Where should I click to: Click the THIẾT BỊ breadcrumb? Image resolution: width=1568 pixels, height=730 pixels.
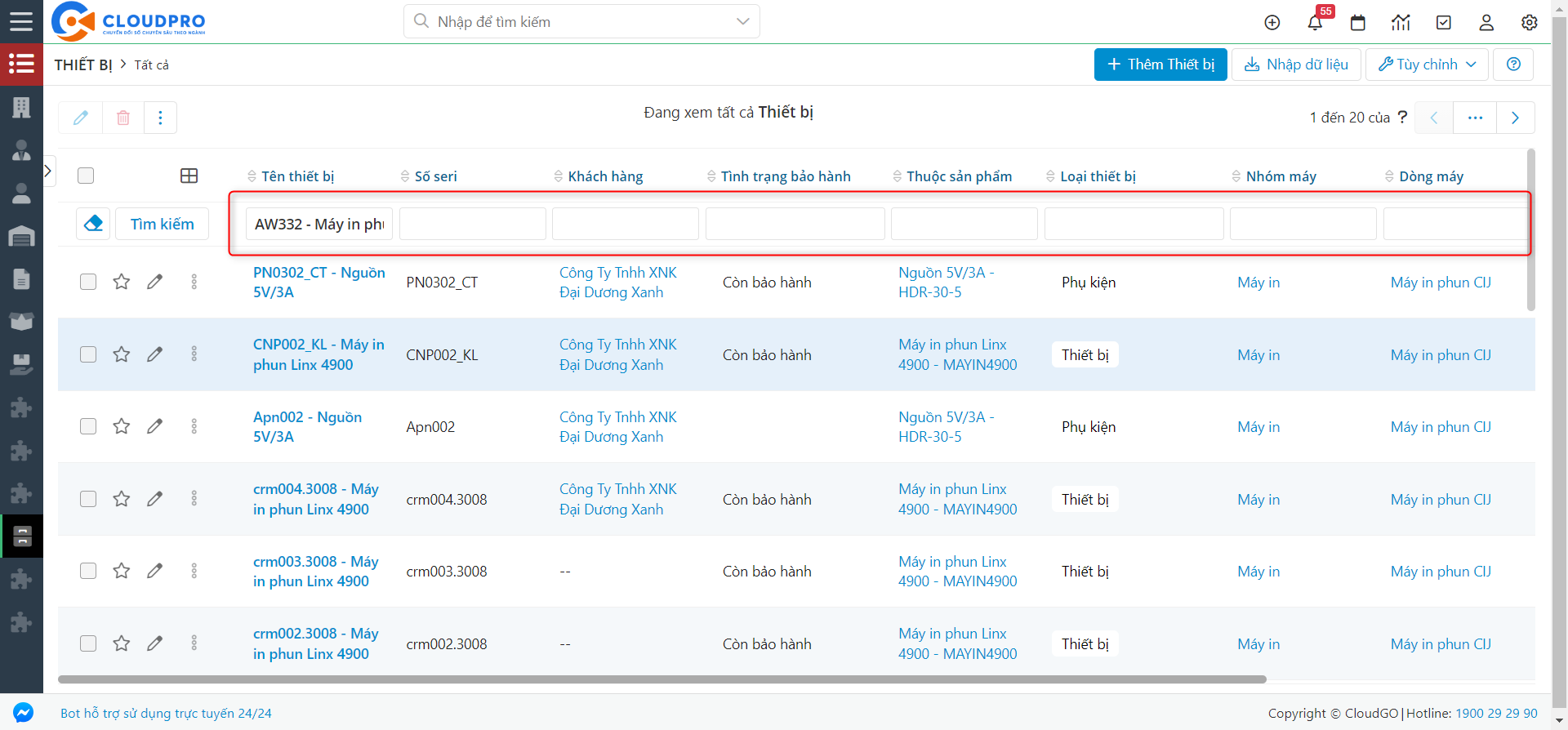pyautogui.click(x=83, y=65)
